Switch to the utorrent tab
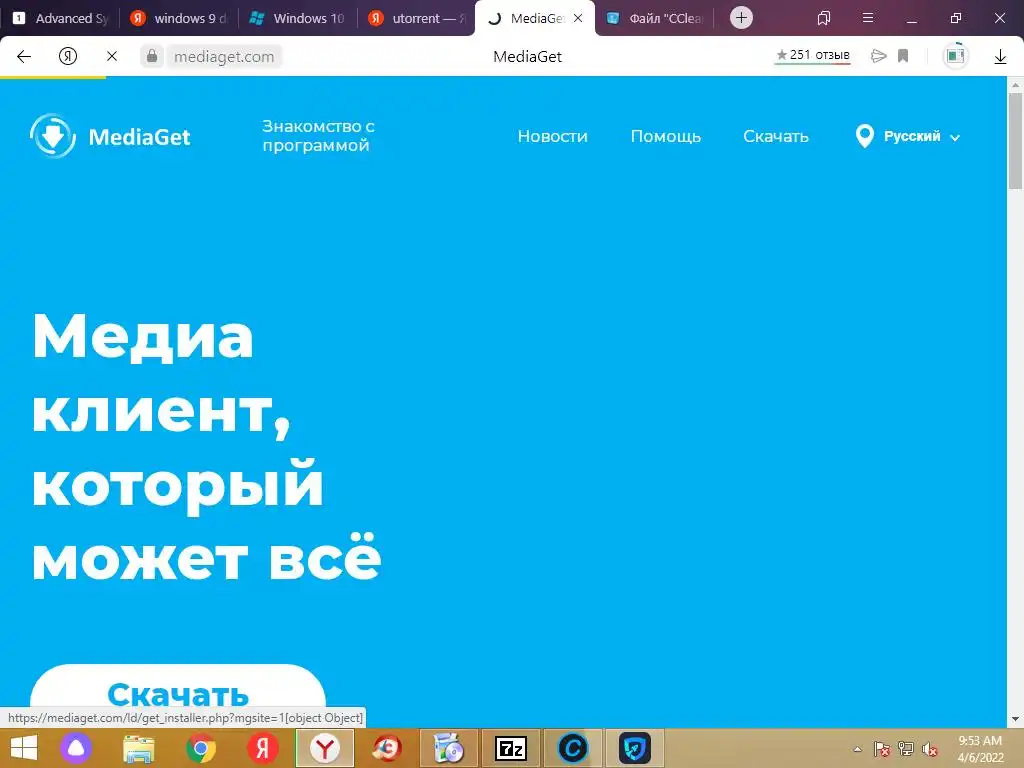This screenshot has height=768, width=1024. (x=417, y=18)
